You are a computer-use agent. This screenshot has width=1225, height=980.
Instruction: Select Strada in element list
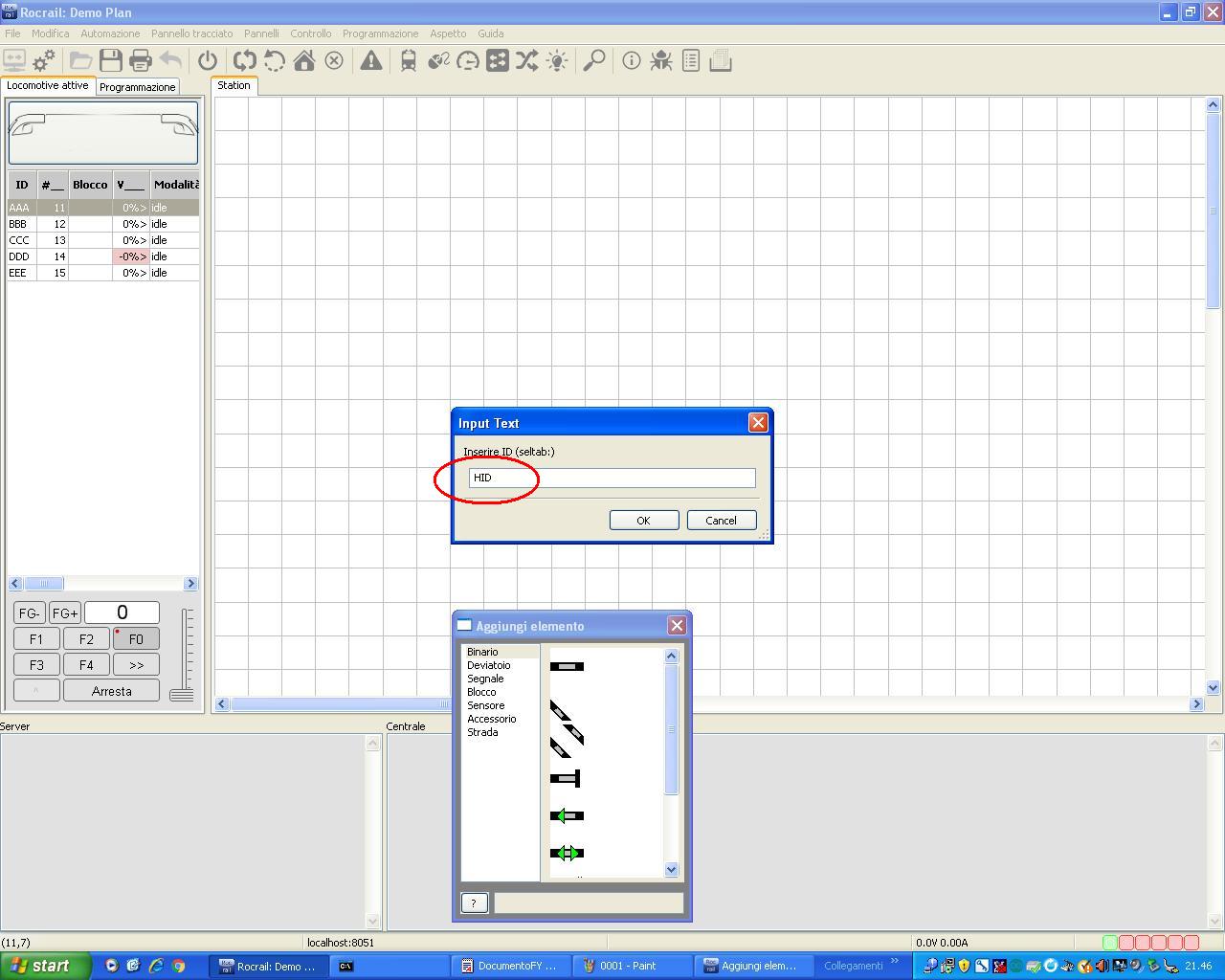[x=482, y=732]
